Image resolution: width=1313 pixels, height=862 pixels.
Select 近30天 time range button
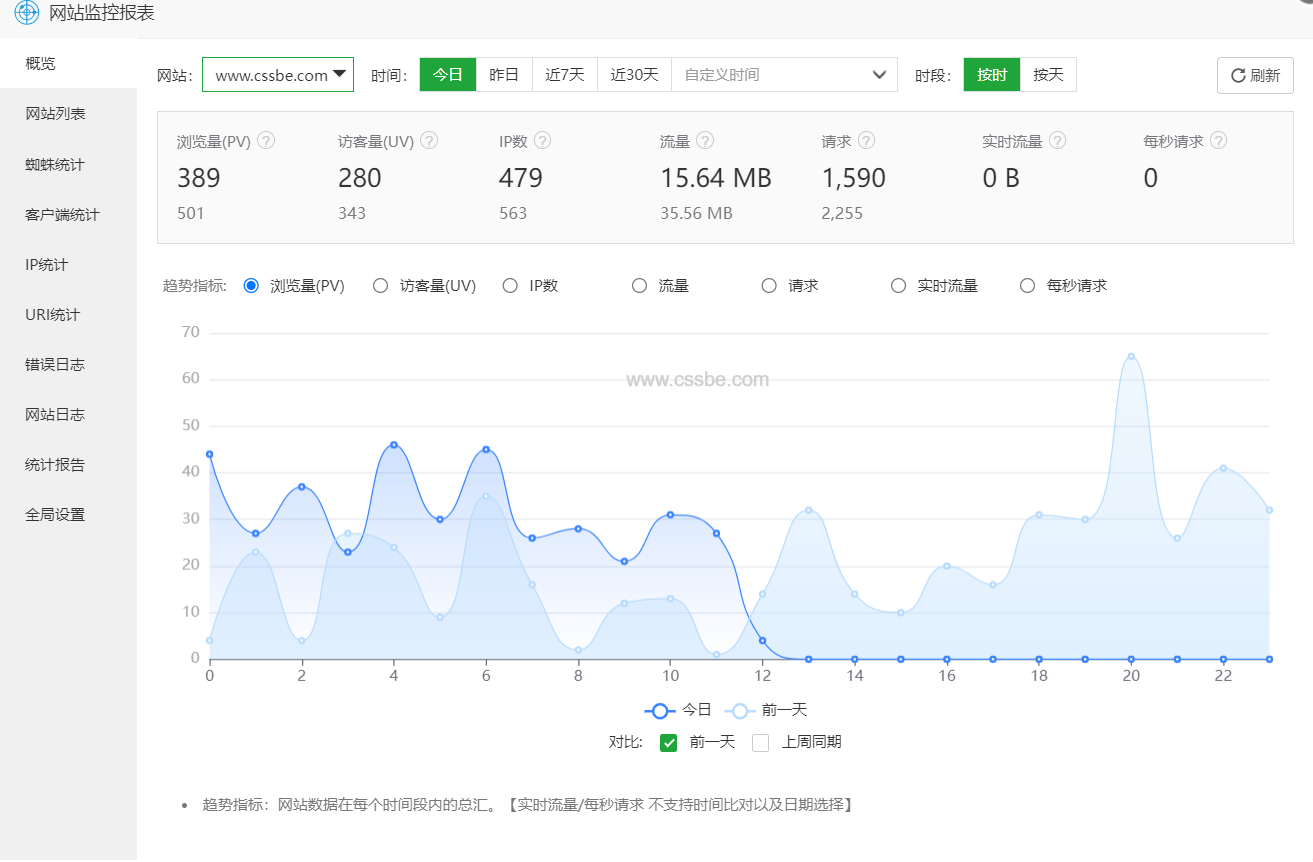[635, 75]
